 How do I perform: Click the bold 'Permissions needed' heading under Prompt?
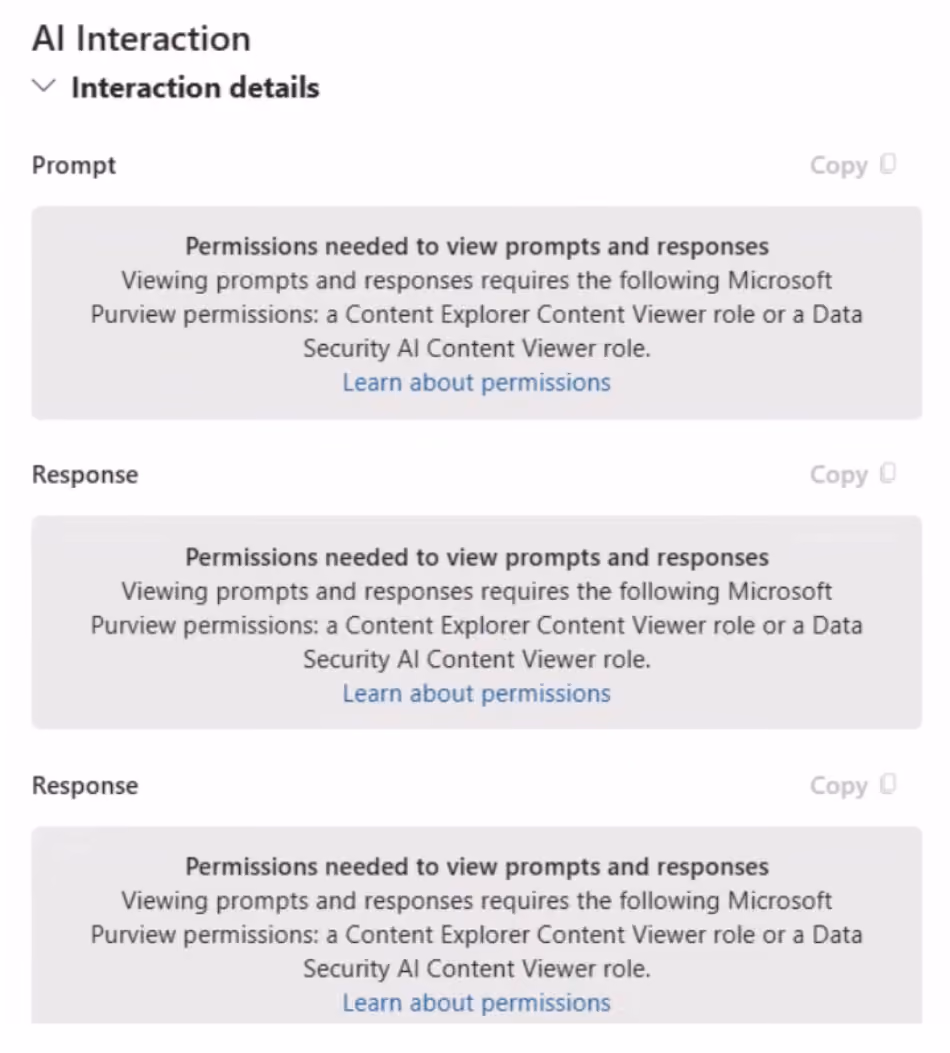pos(477,246)
